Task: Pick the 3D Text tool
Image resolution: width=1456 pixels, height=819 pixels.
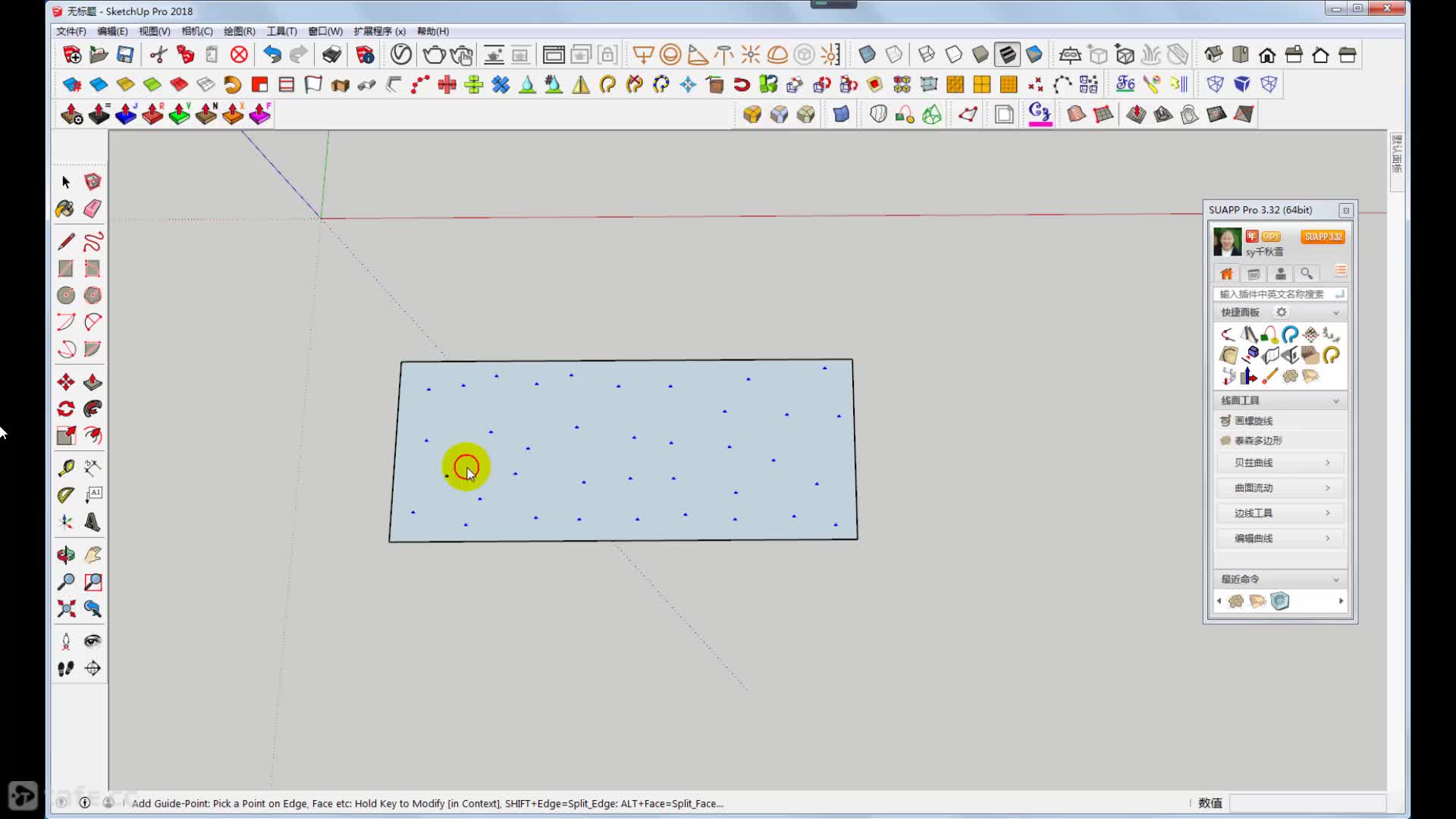Action: point(93,522)
